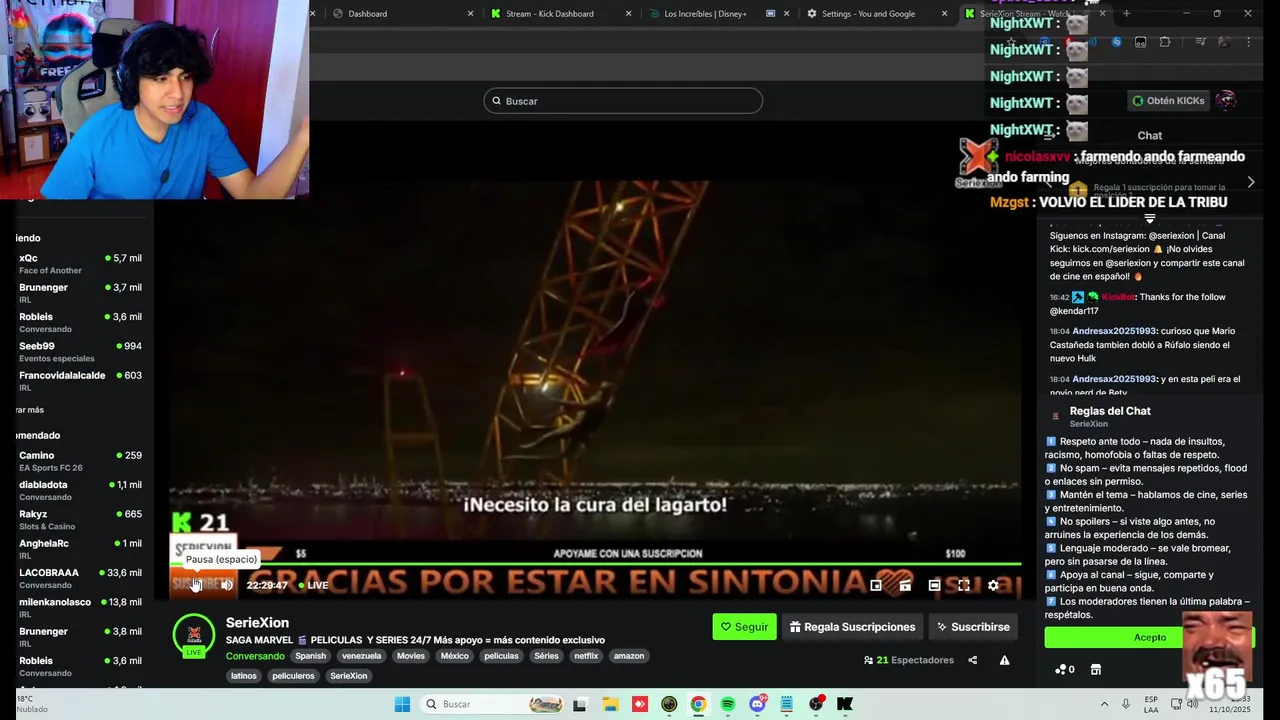Screen dimensions: 1280x720
Task: Open Andresax20251993 username in chat
Action: (x=1114, y=331)
